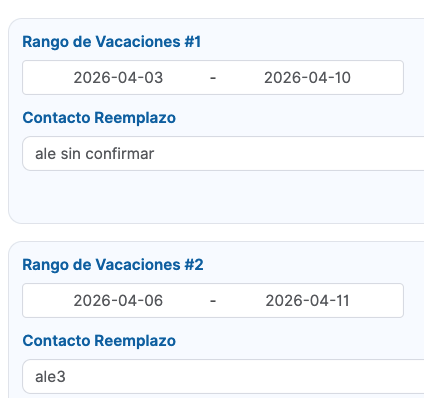Click the dash separator in vacation range #2
Viewport: 424px width, 398px height.
213,301
